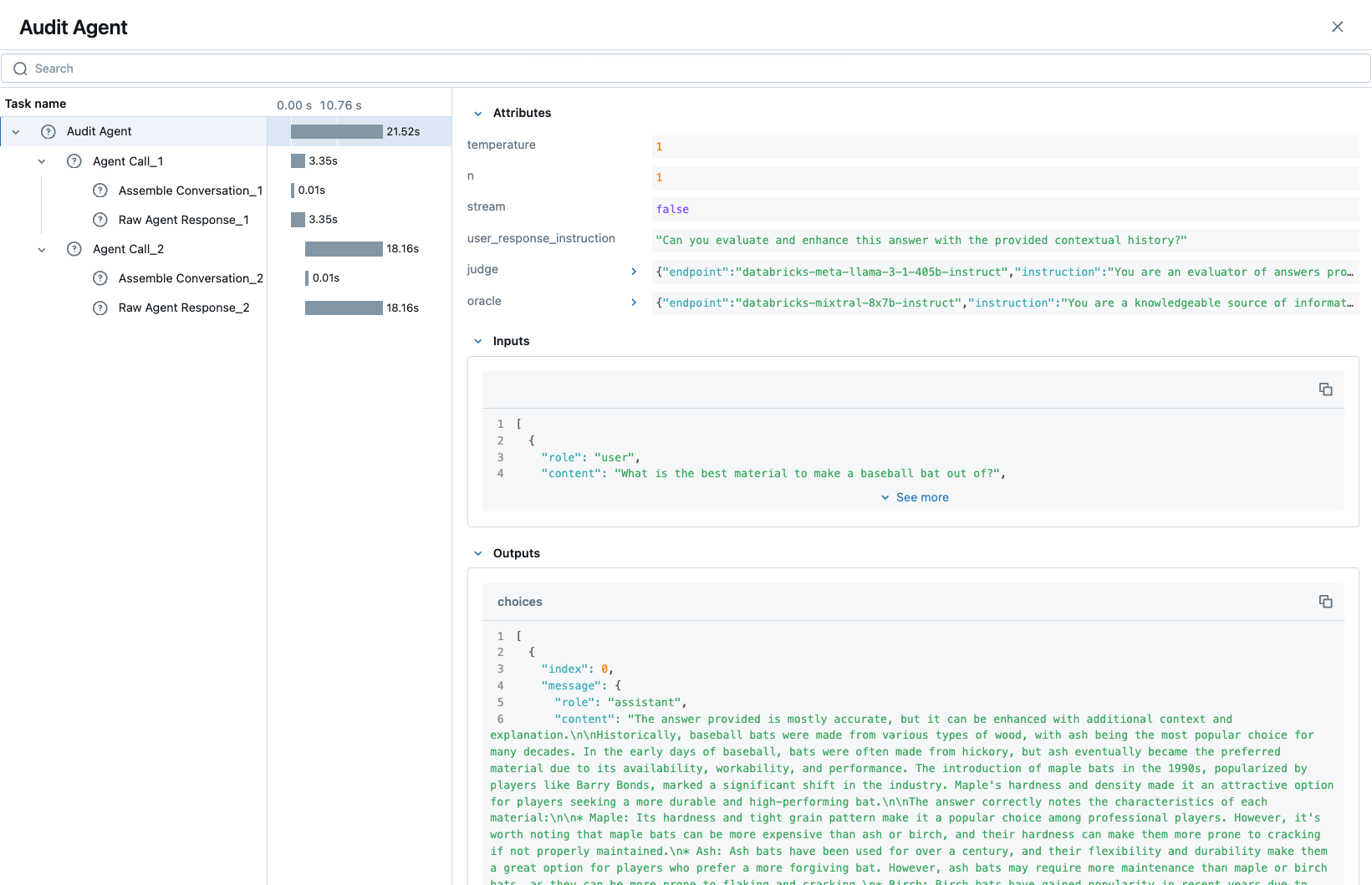This screenshot has width=1372, height=885.
Task: Collapse the Agent Call_2 tree node
Action: [41, 248]
